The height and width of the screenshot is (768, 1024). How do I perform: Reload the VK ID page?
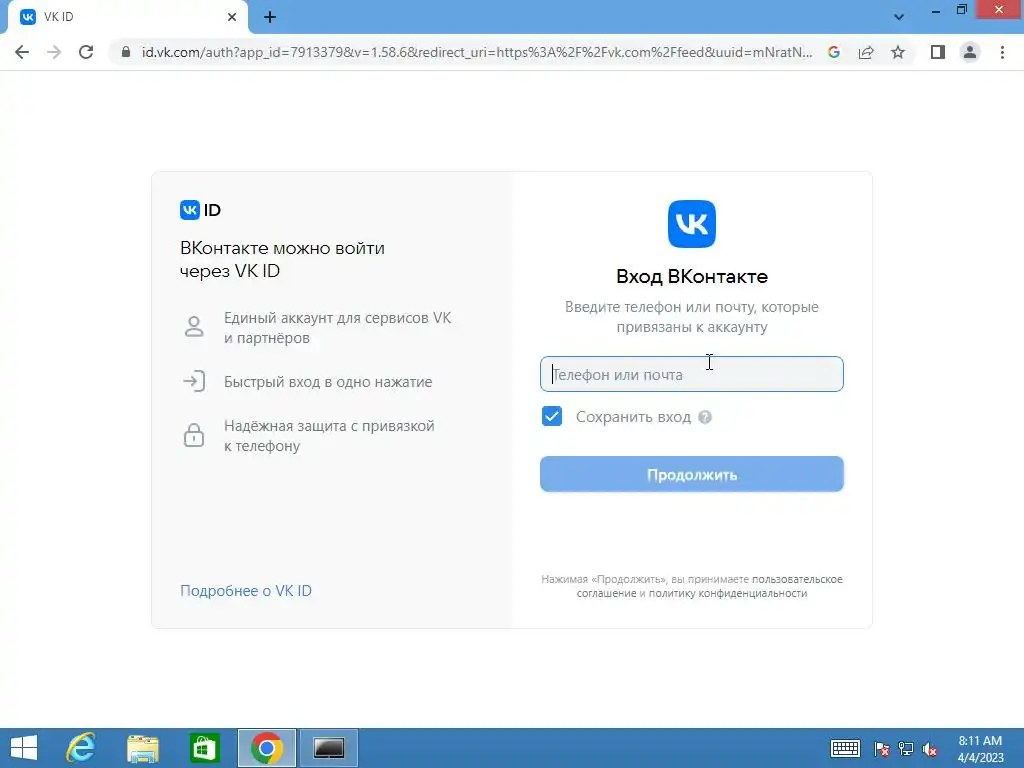click(86, 52)
